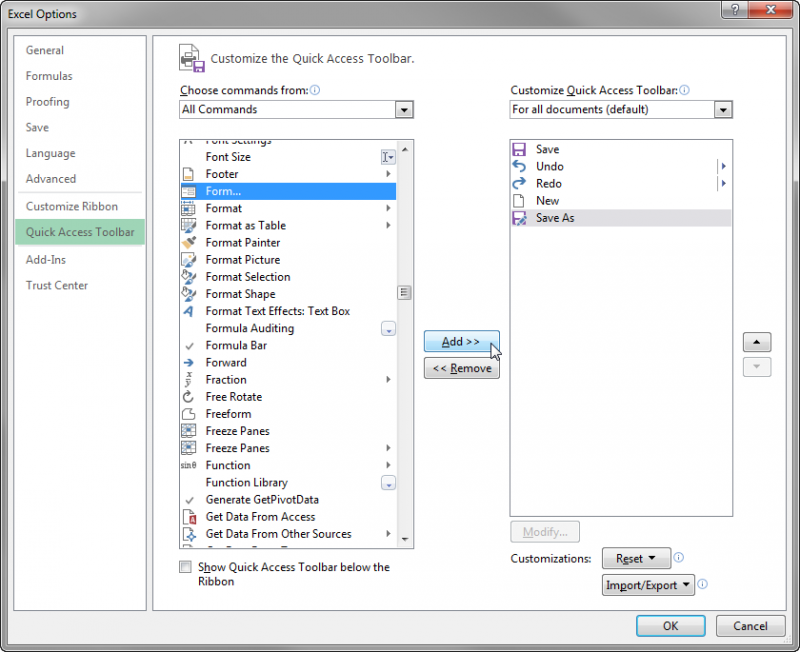Expand the Fraction submenu arrow
The image size is (800, 652).
click(x=388, y=380)
